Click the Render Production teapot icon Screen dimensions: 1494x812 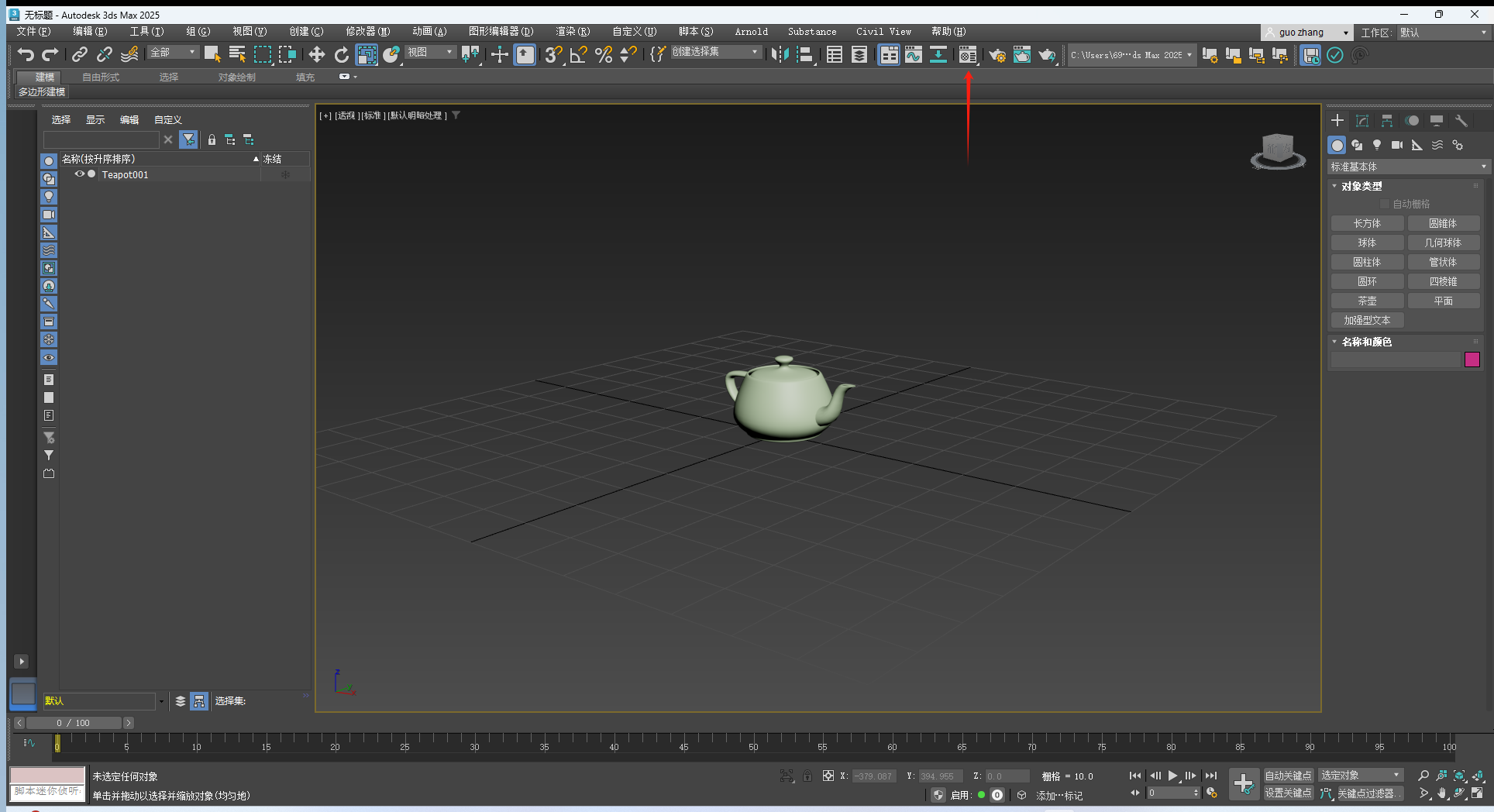(1047, 54)
